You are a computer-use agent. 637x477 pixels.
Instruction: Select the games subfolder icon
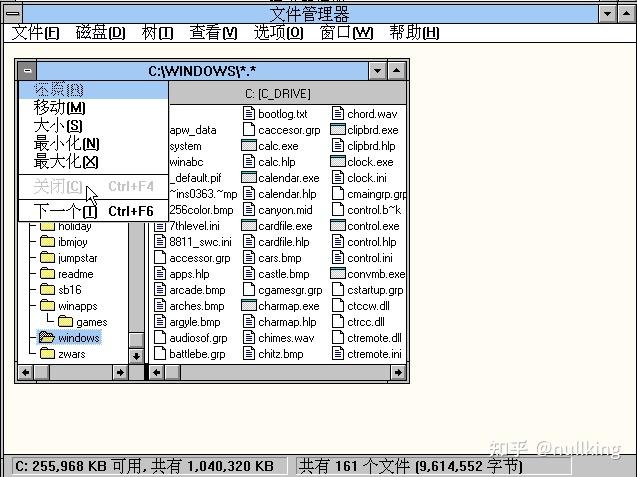point(65,322)
